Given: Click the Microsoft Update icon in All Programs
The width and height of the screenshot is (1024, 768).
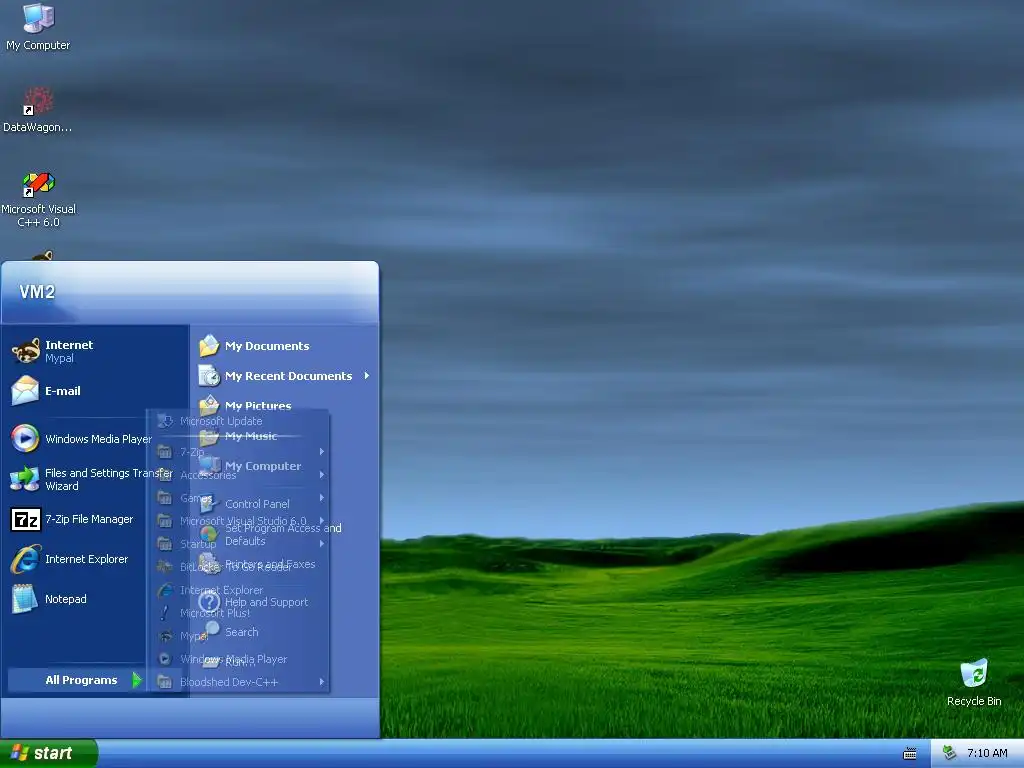Looking at the screenshot, I should click(165, 421).
